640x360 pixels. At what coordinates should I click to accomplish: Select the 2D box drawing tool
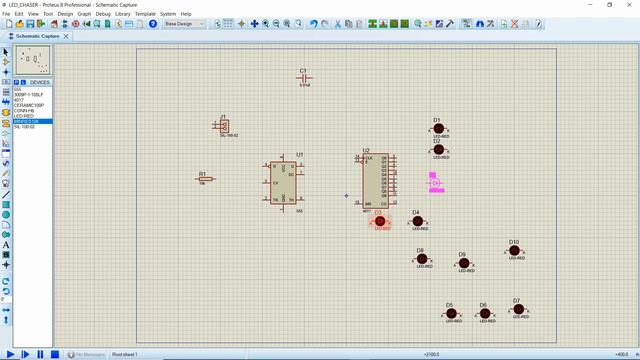tap(6, 204)
